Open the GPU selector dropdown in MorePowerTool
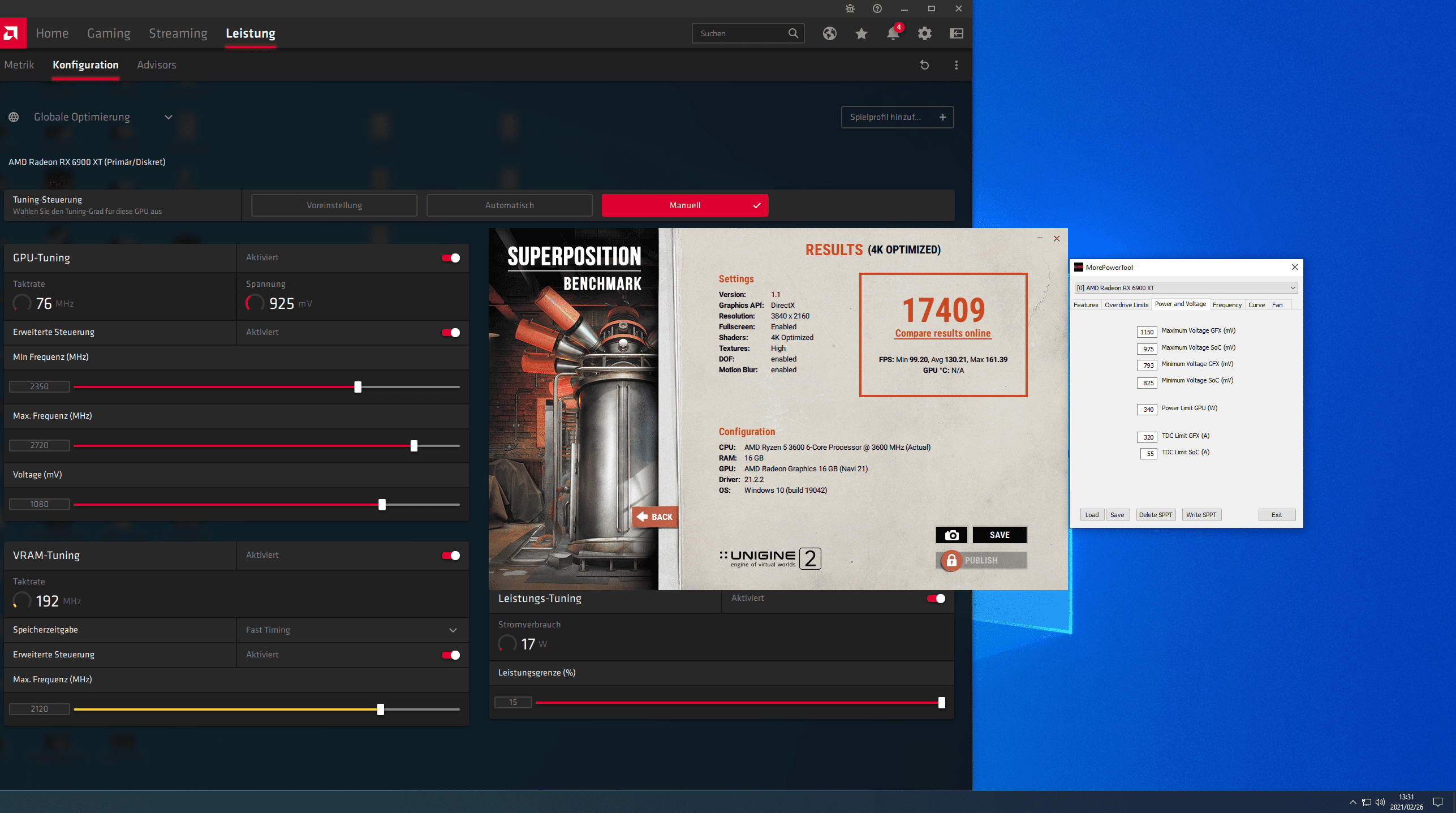This screenshot has height=813, width=1456. 1186,288
